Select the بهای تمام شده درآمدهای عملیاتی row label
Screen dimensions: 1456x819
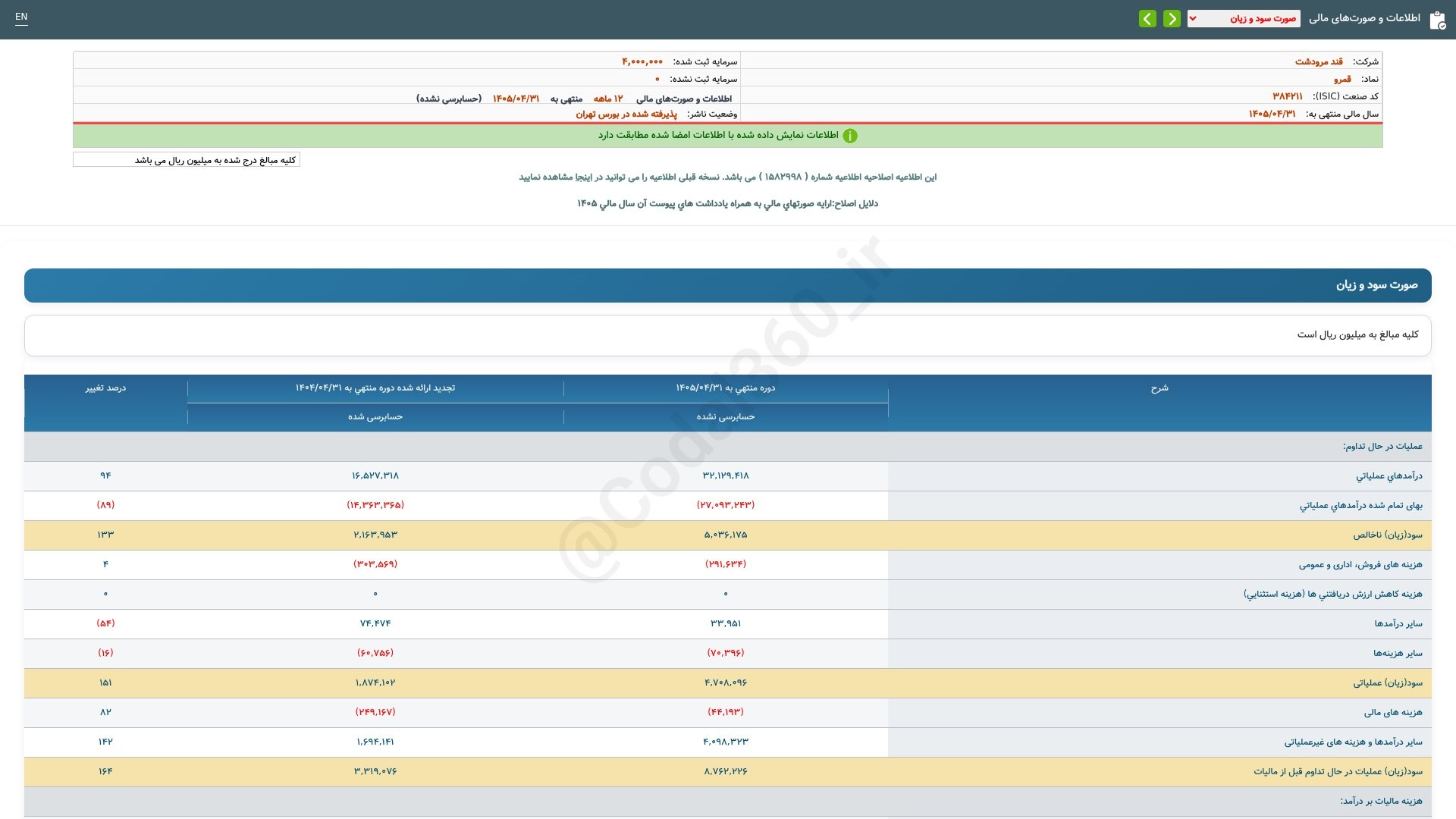click(1361, 506)
